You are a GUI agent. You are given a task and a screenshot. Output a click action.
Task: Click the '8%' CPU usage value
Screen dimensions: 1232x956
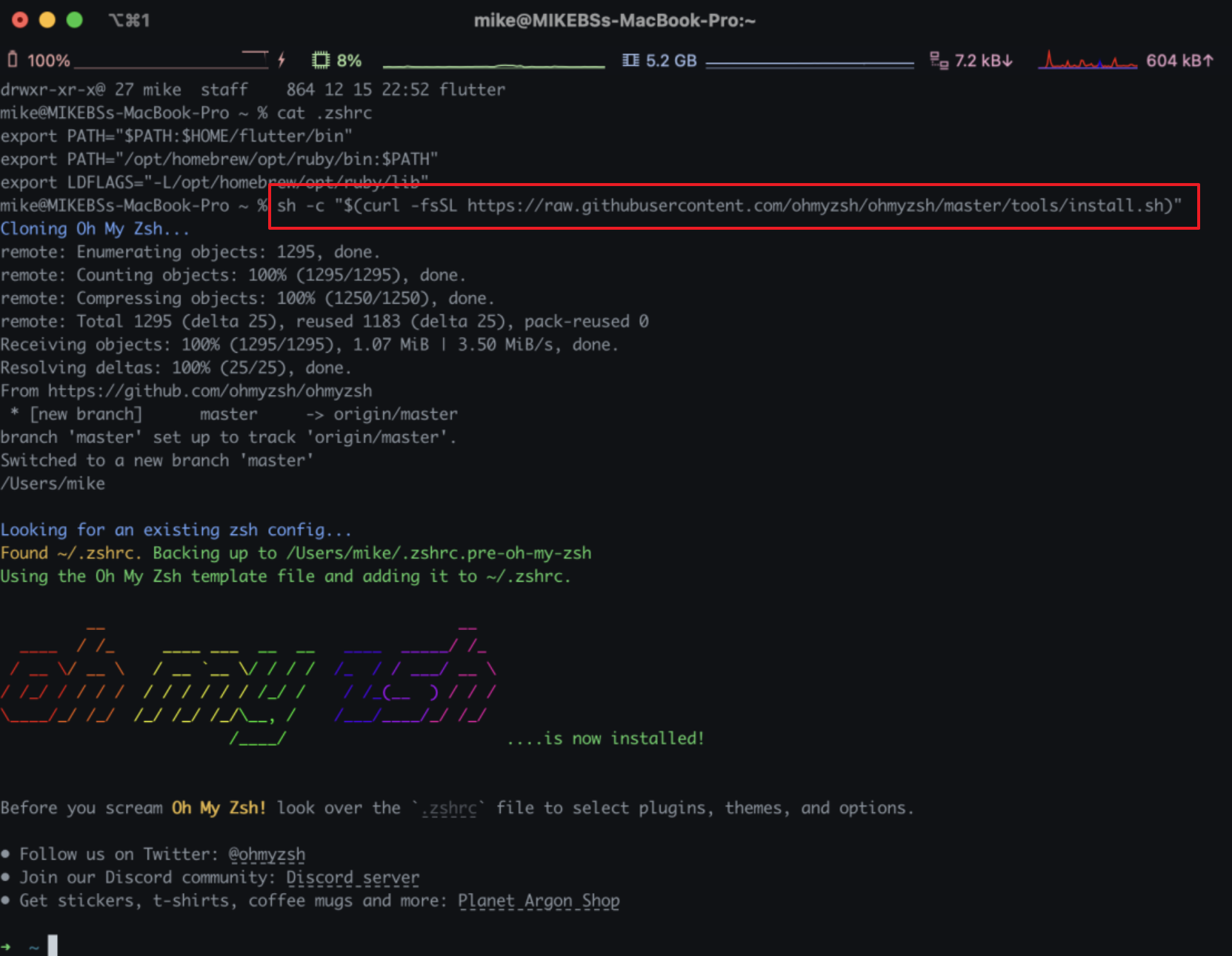[x=349, y=61]
